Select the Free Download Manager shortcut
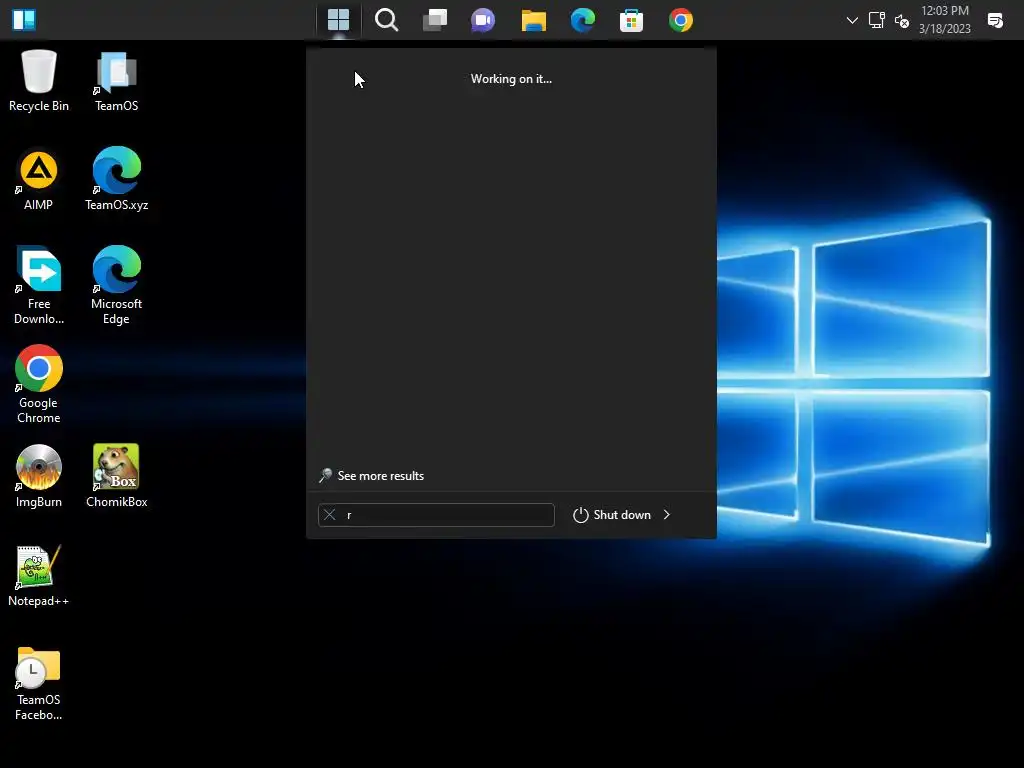This screenshot has width=1024, height=768. coord(39,285)
